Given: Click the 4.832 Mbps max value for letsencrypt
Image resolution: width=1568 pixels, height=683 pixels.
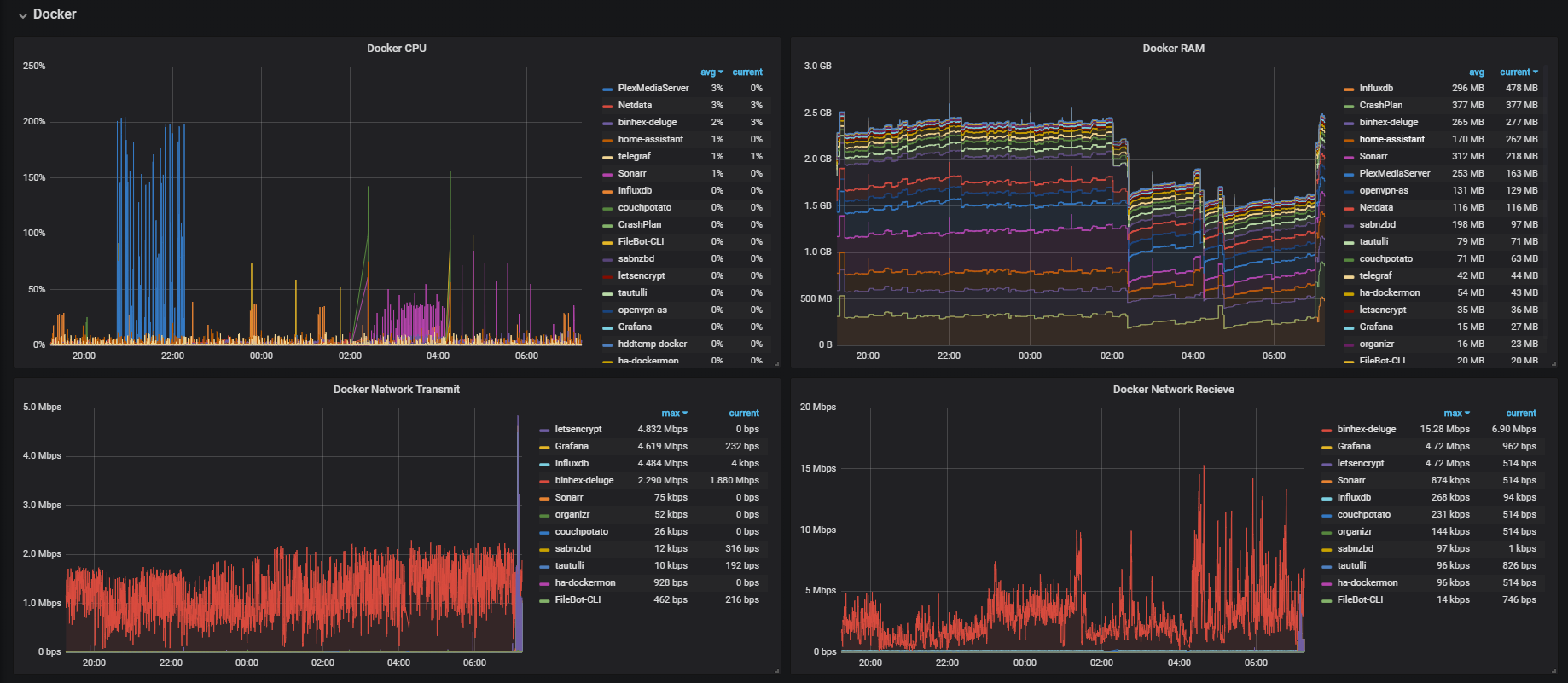Looking at the screenshot, I should [663, 430].
